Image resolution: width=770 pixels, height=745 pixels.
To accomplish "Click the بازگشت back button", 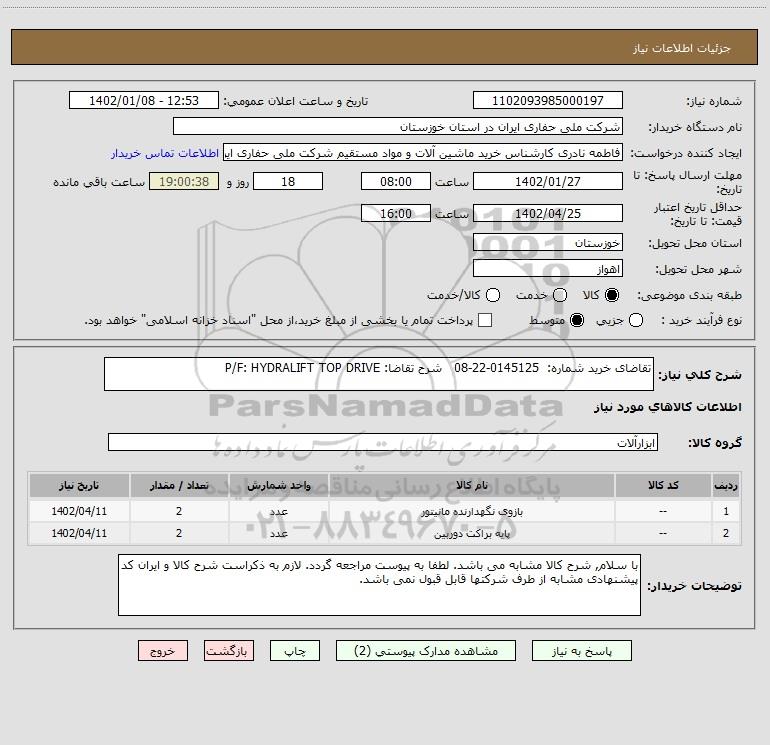I will 229,651.
